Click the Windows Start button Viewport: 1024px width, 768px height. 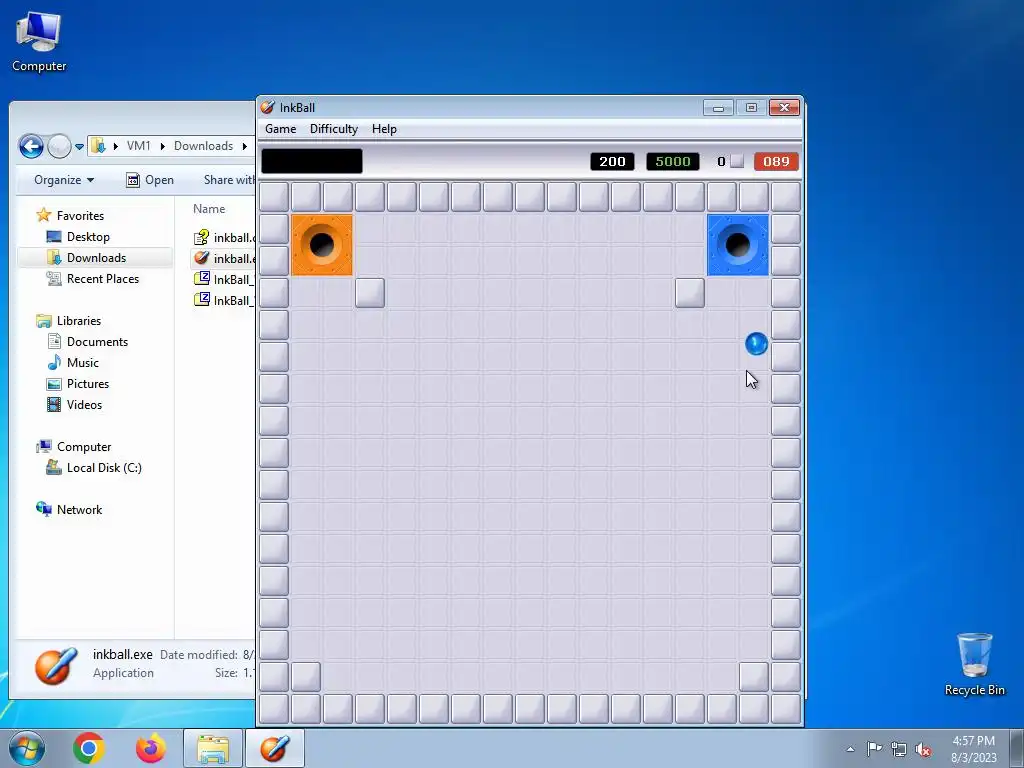pyautogui.click(x=26, y=748)
